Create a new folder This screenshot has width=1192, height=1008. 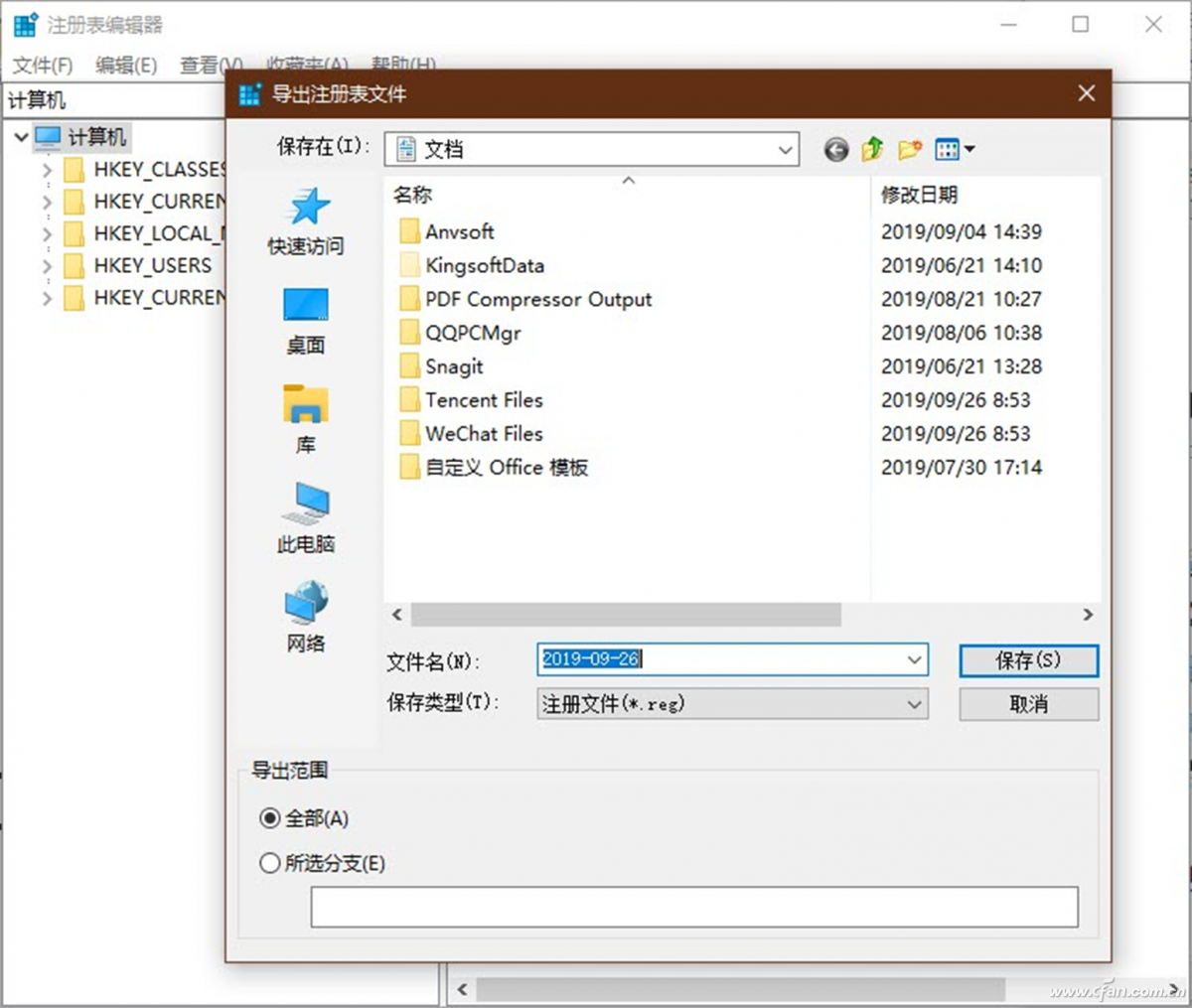tap(910, 150)
